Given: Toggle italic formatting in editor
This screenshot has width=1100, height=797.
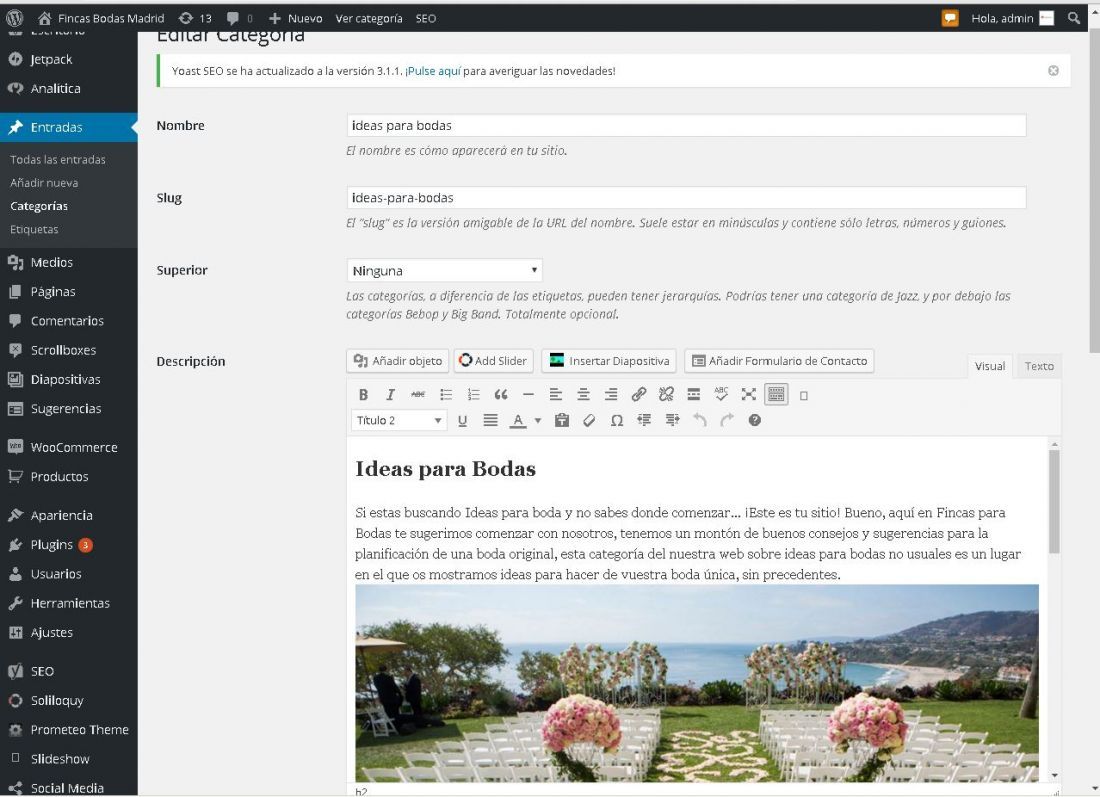Looking at the screenshot, I should tap(391, 395).
